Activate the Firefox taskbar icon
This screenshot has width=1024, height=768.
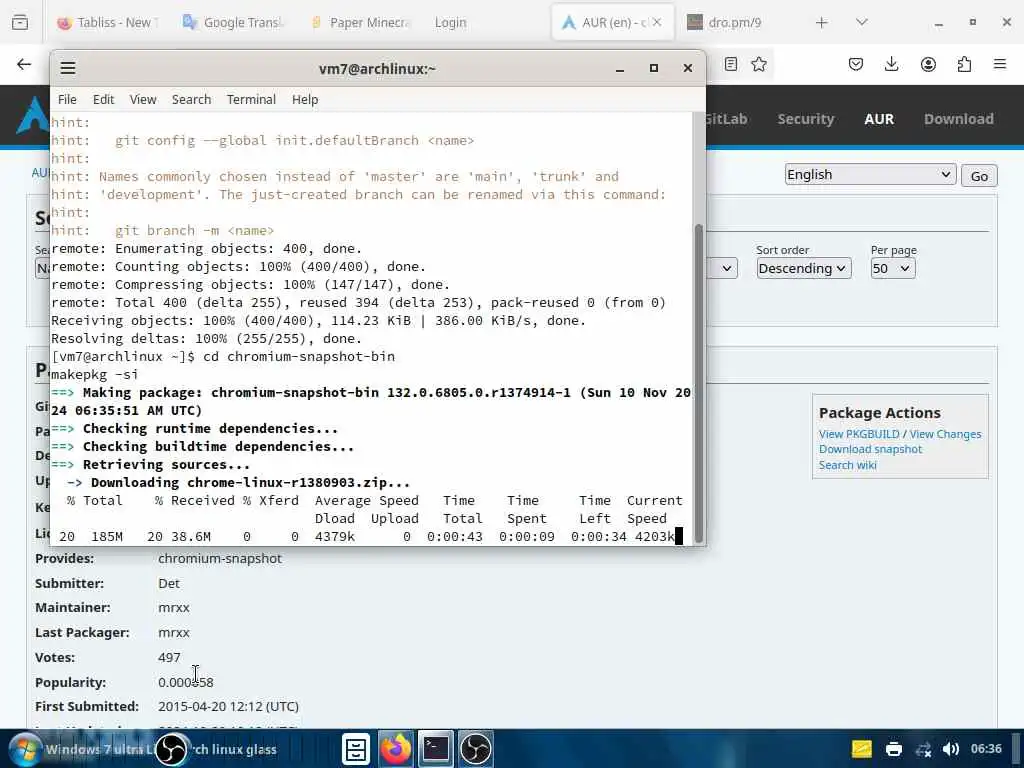pos(395,749)
